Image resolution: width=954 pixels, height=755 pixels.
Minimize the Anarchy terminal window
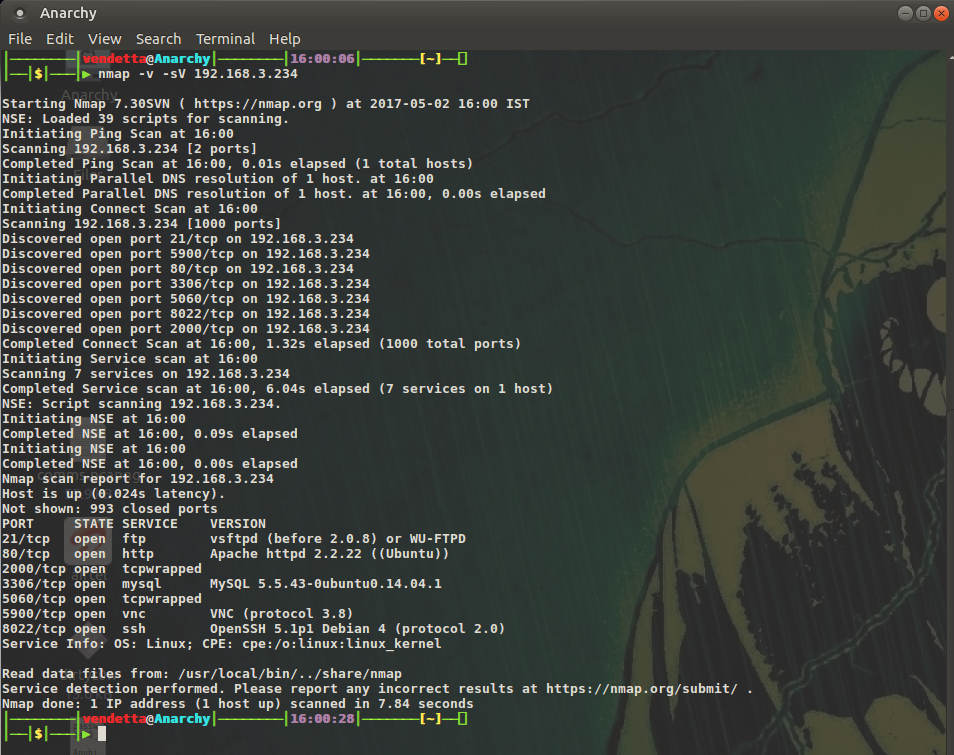tap(905, 13)
